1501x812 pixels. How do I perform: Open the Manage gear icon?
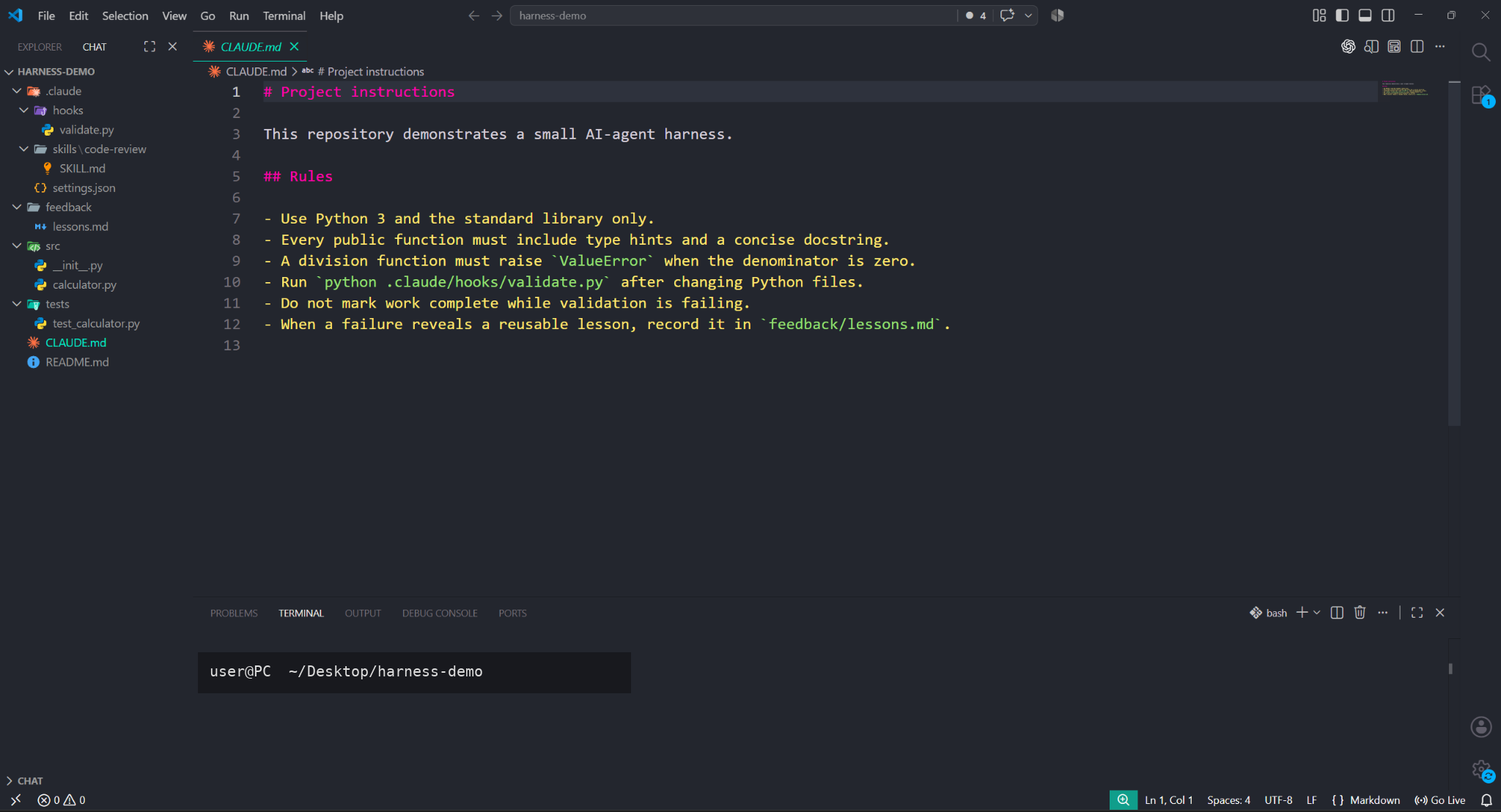point(1481,769)
